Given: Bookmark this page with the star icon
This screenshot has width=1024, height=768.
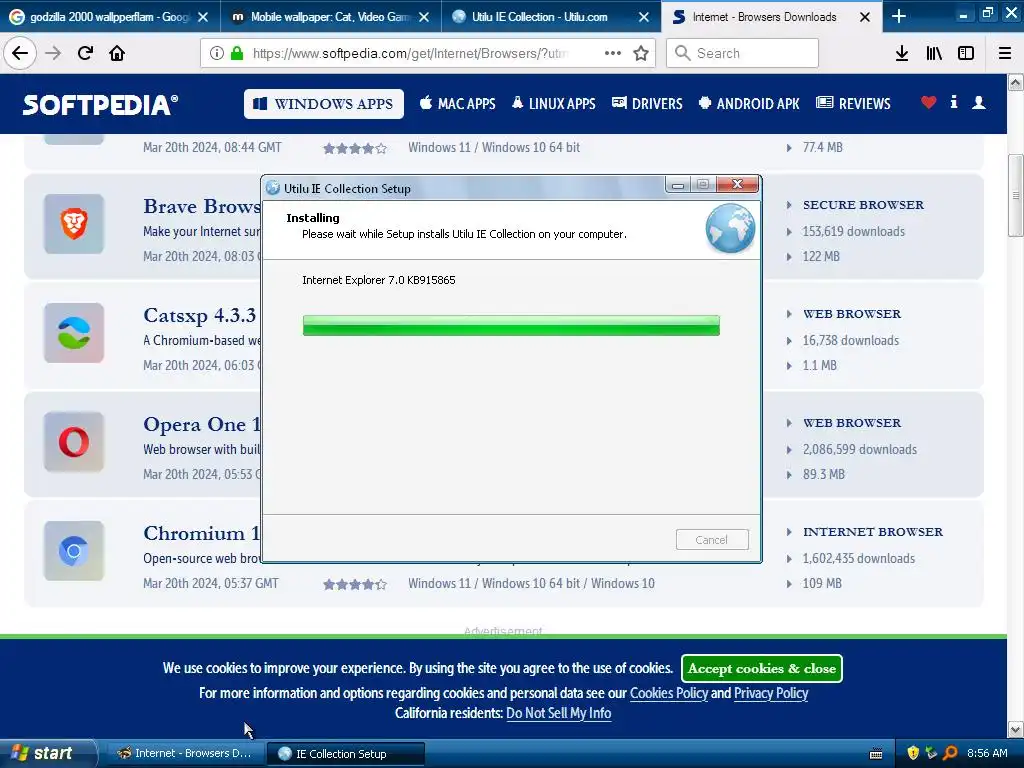Looking at the screenshot, I should (x=641, y=53).
